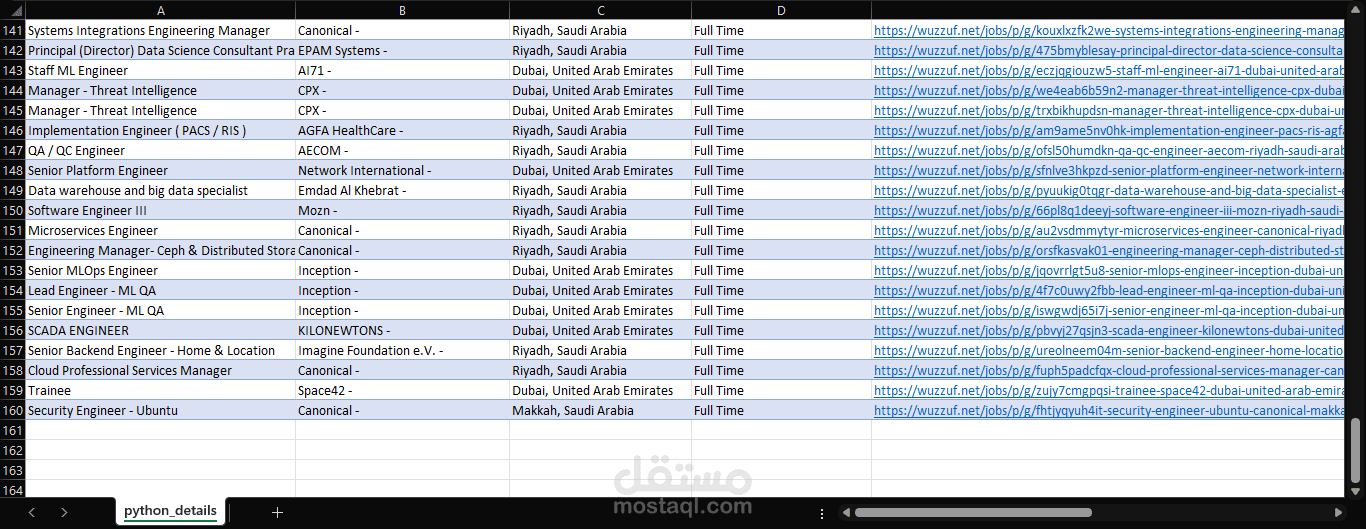Click the vertical scrollbar thumb
The image size is (1366, 529).
coord(1356,450)
